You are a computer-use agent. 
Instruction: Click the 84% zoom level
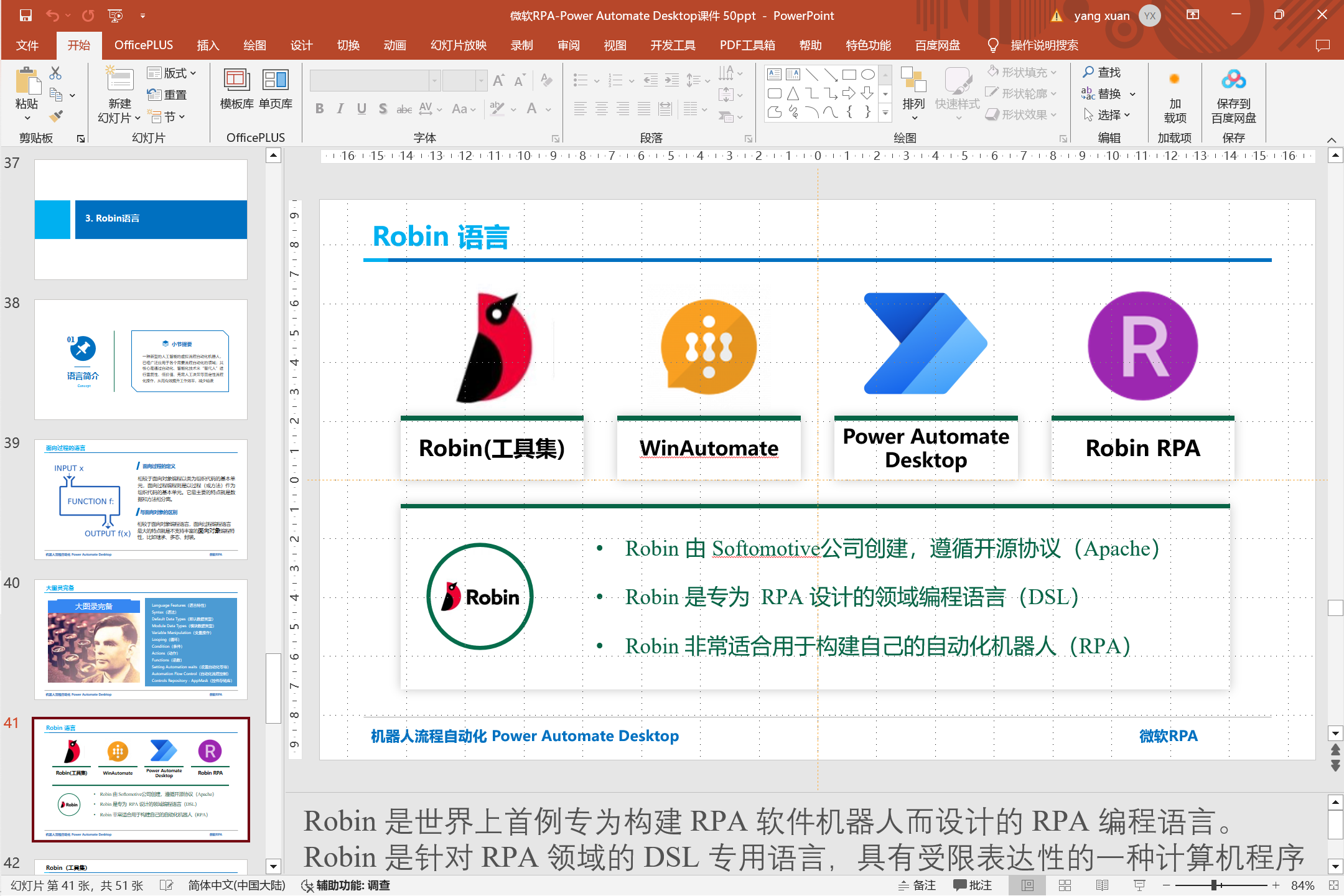1302,885
